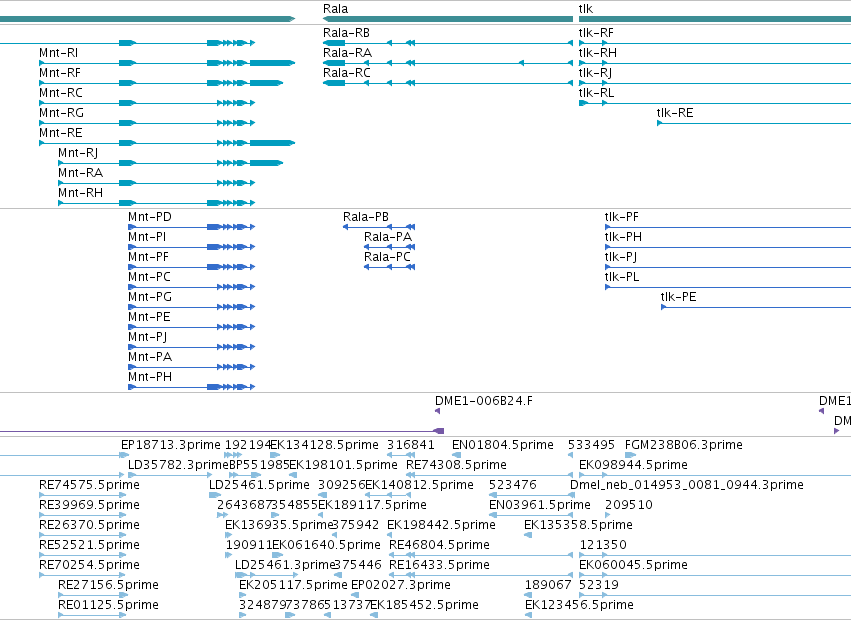Select the tlk-RE transcript label
851x620 pixels.
[675, 113]
